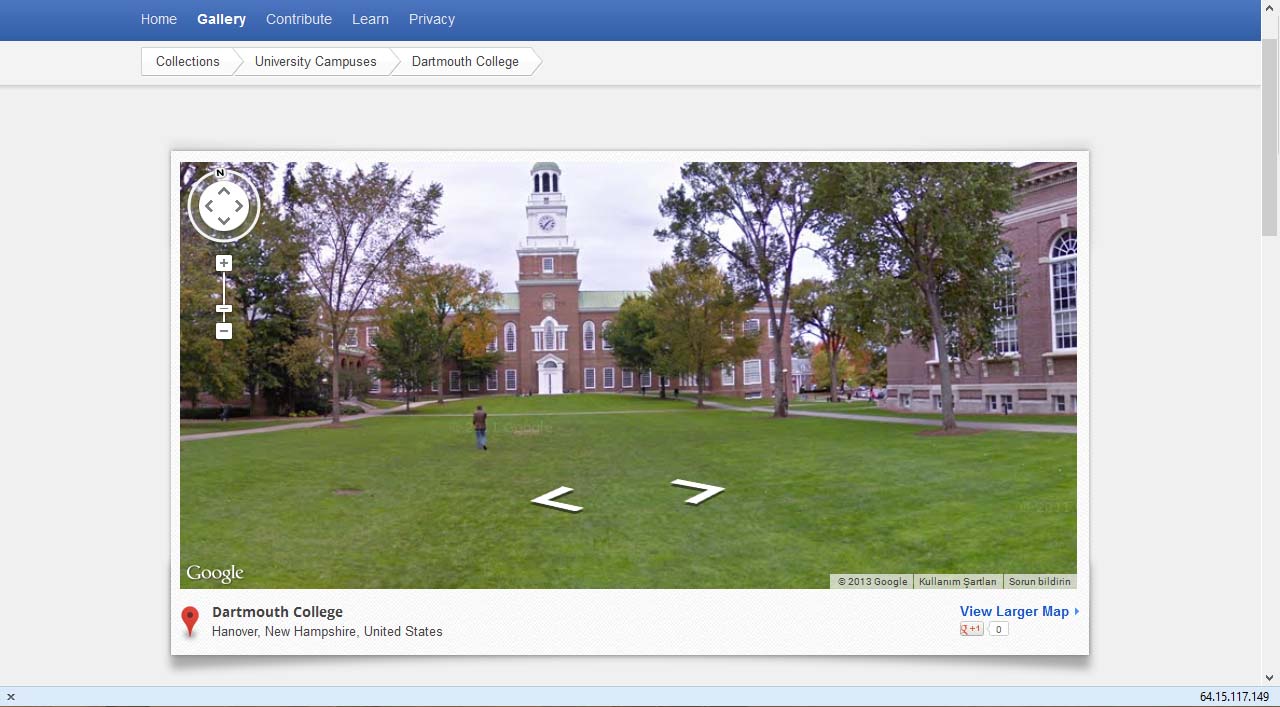The height and width of the screenshot is (707, 1280).
Task: Open the Contribute menu item
Action: click(x=299, y=19)
